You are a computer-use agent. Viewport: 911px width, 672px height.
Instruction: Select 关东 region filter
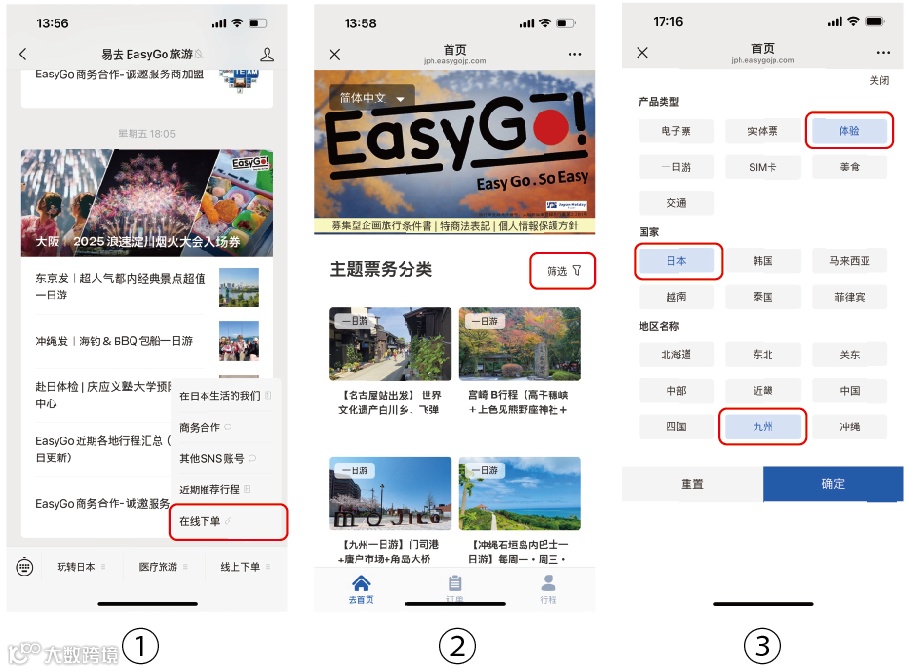coord(849,355)
